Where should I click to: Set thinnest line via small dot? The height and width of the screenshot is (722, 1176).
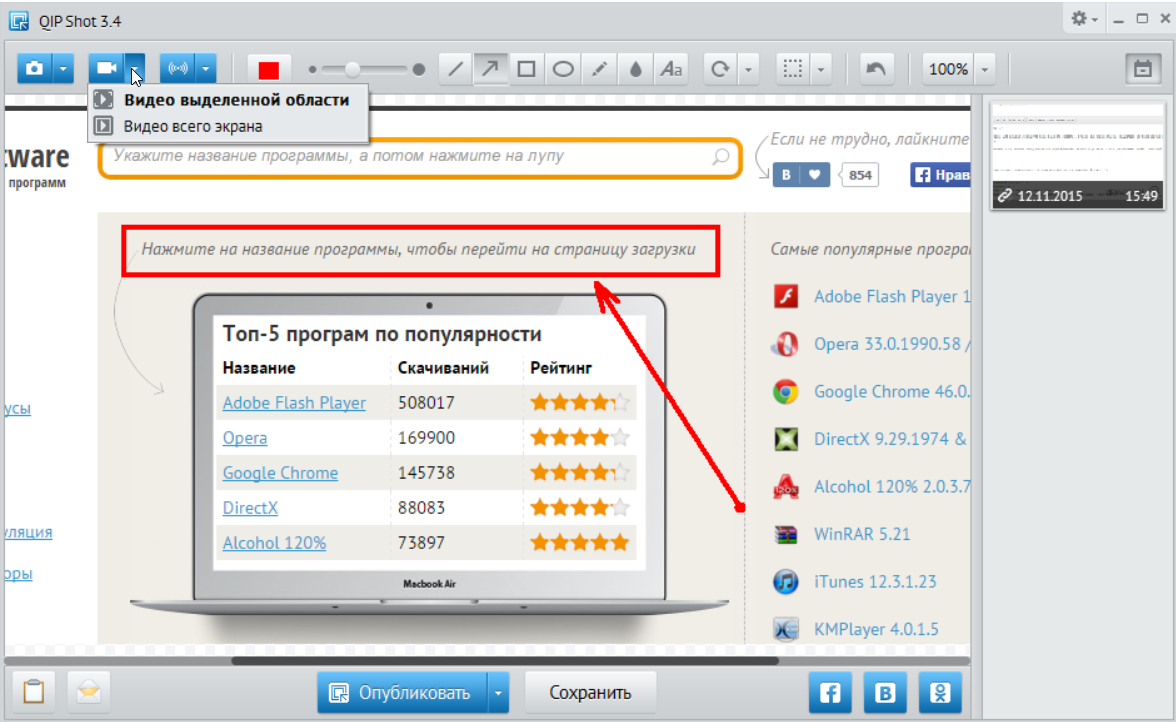point(313,70)
